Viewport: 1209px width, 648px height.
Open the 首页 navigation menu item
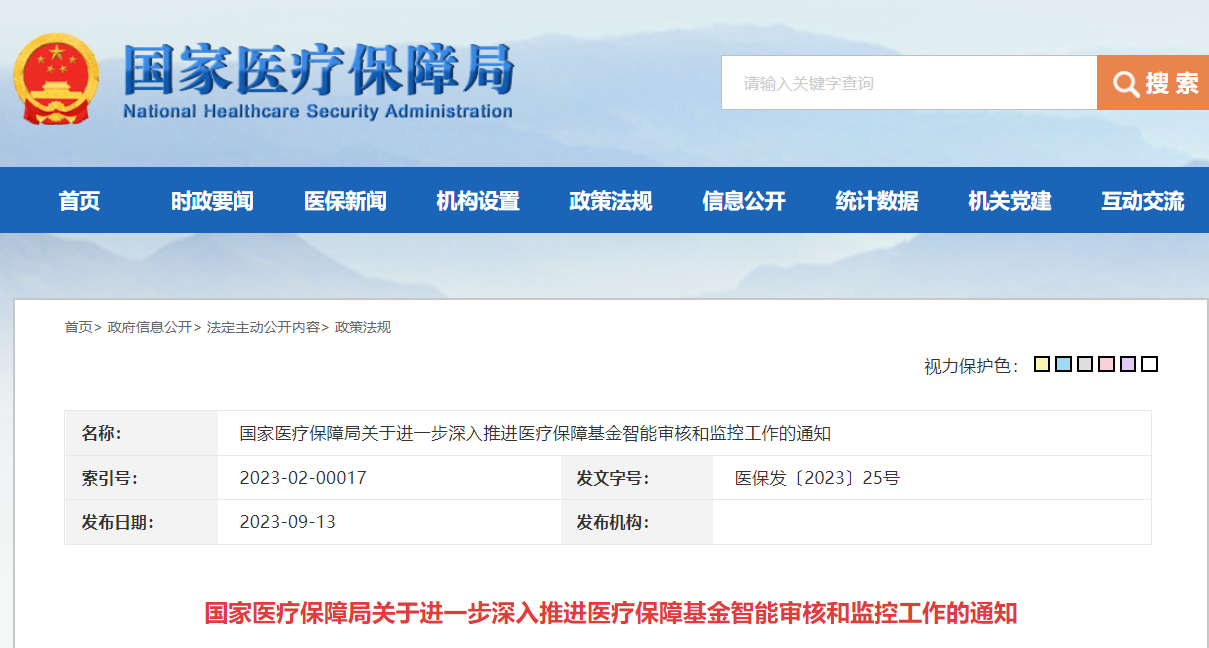coord(80,201)
